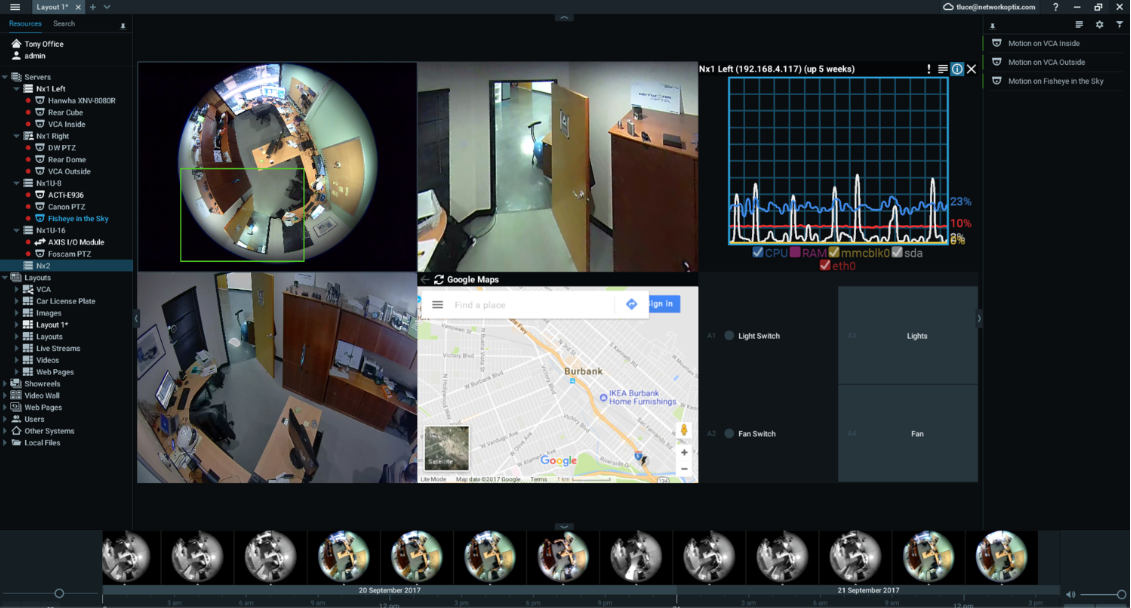This screenshot has width=1131, height=608.
Task: Open Google Maps directions
Action: pos(631,304)
